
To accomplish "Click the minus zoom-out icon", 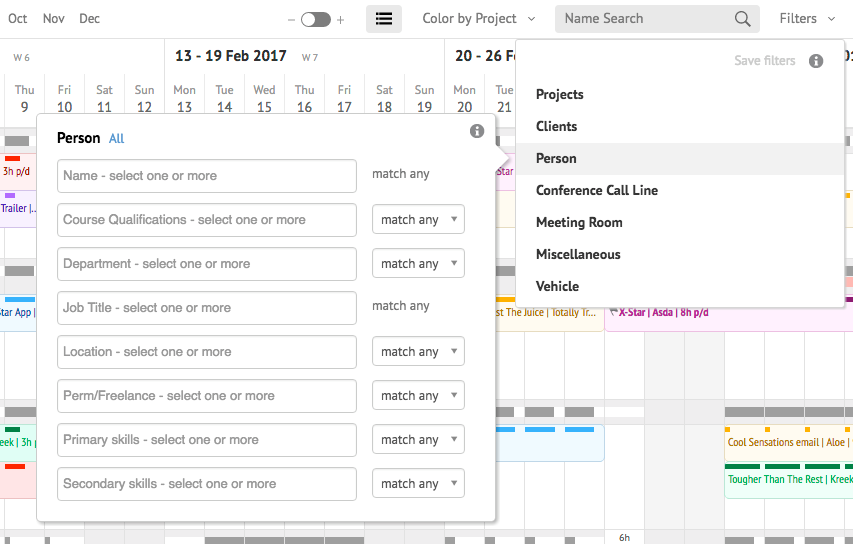I will pos(291,20).
